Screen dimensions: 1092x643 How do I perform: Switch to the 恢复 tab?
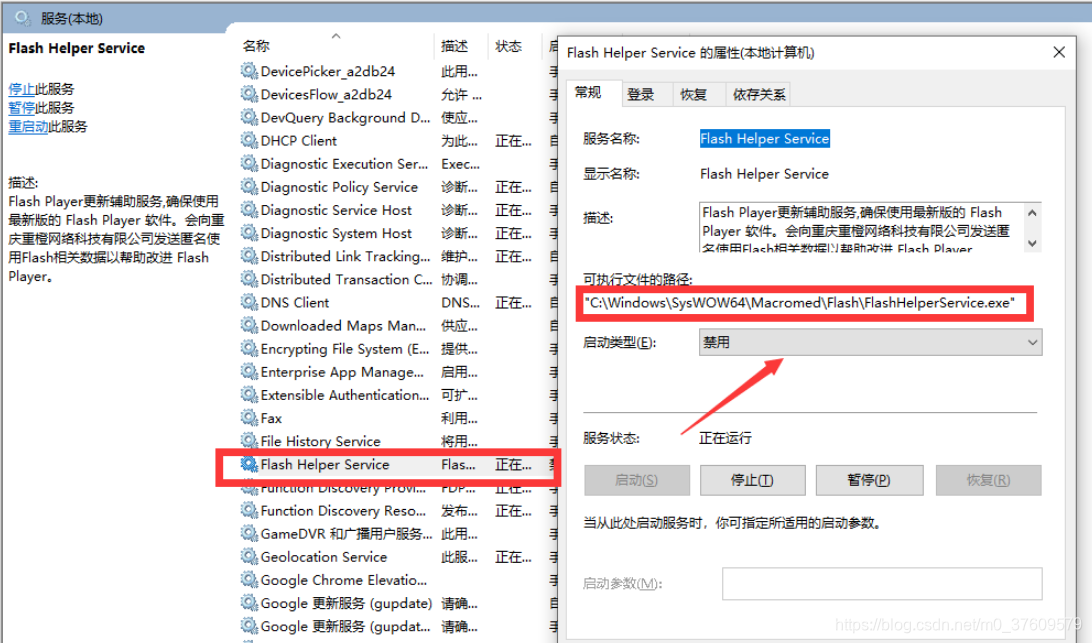click(698, 94)
